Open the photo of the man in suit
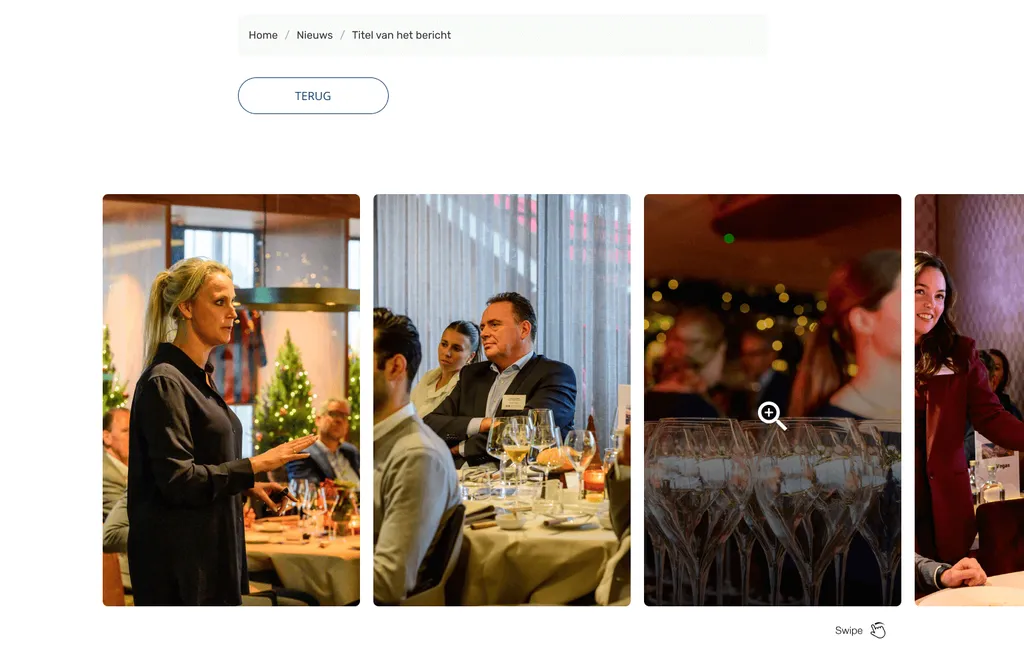Screen dimensions: 1024x655 tap(502, 400)
